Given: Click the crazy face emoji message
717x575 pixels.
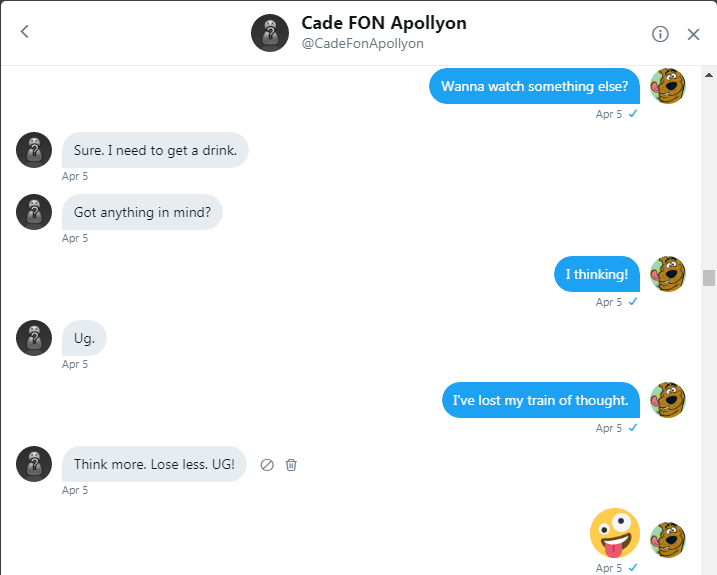Looking at the screenshot, I should pyautogui.click(x=614, y=533).
